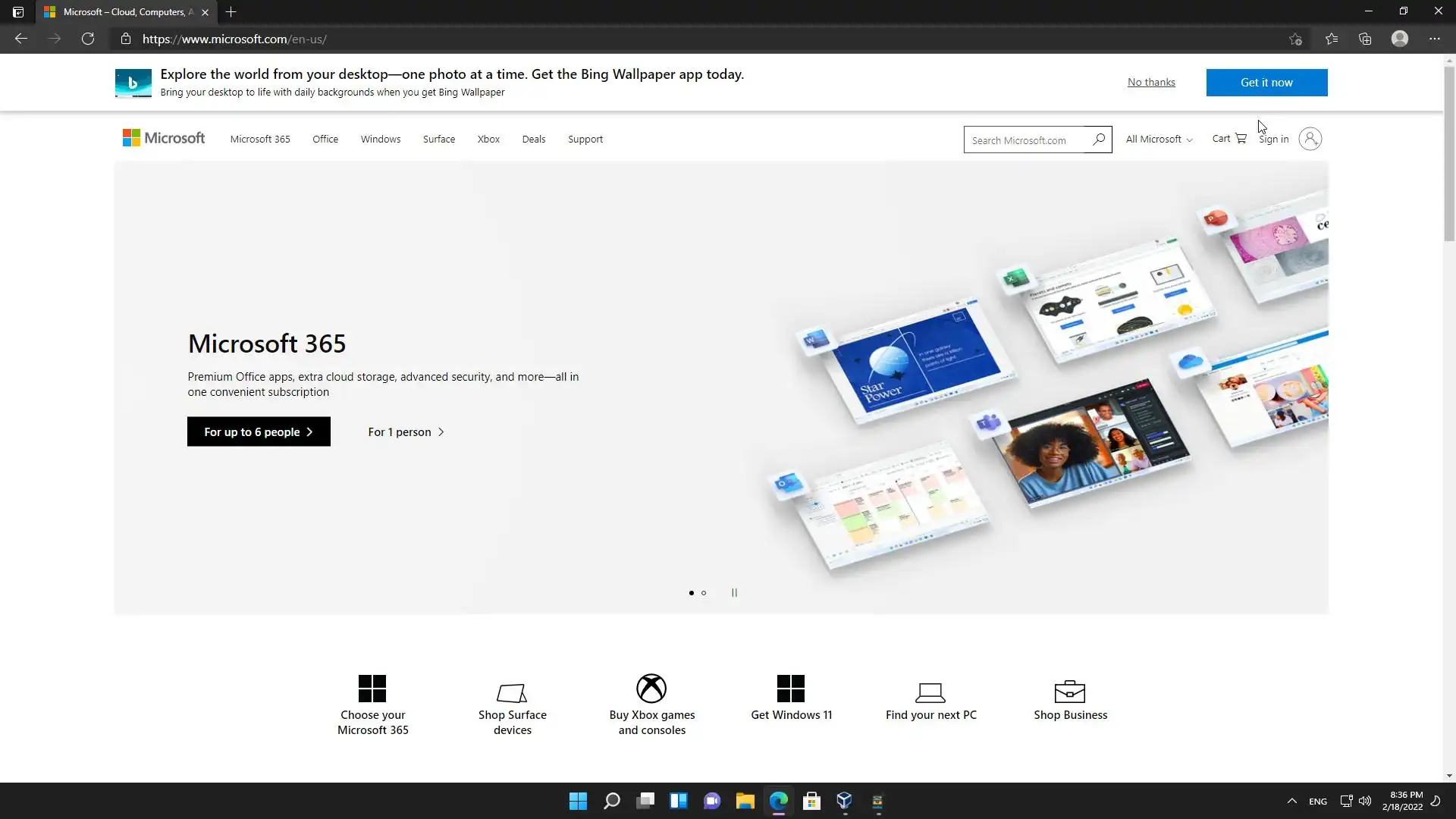Open the Surface navigation menu item

click(438, 140)
